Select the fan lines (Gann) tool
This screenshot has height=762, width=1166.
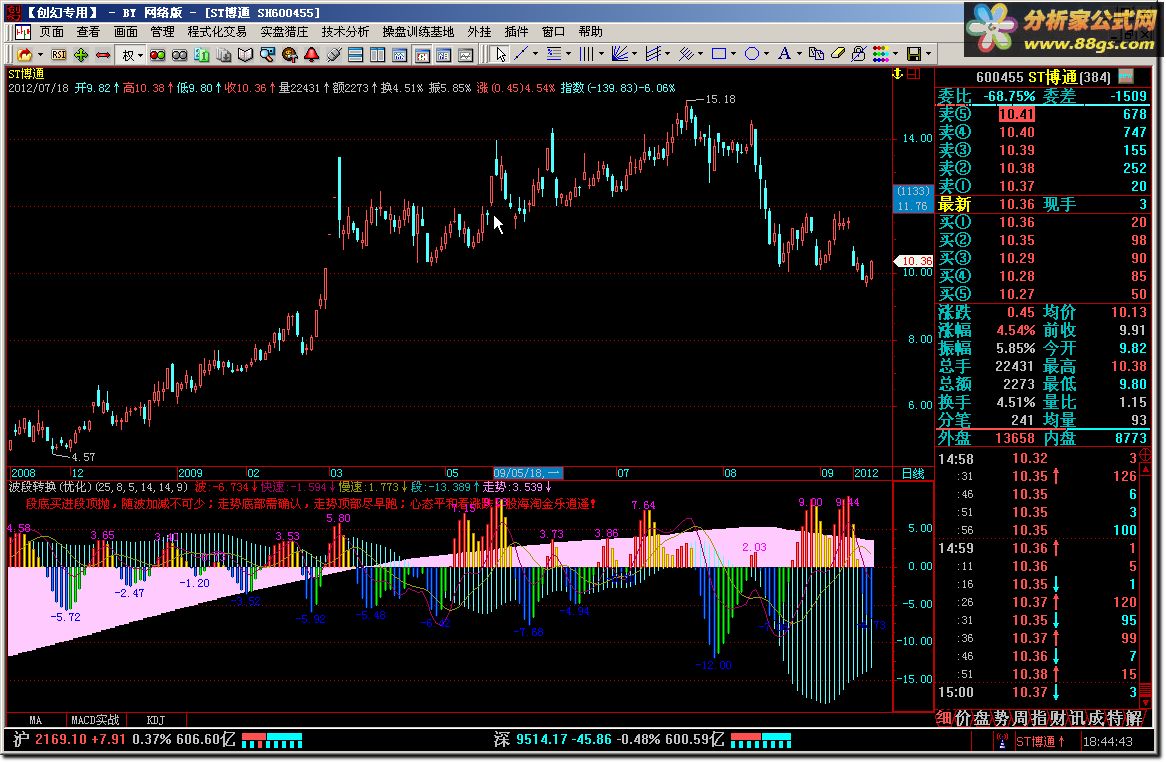coord(619,54)
